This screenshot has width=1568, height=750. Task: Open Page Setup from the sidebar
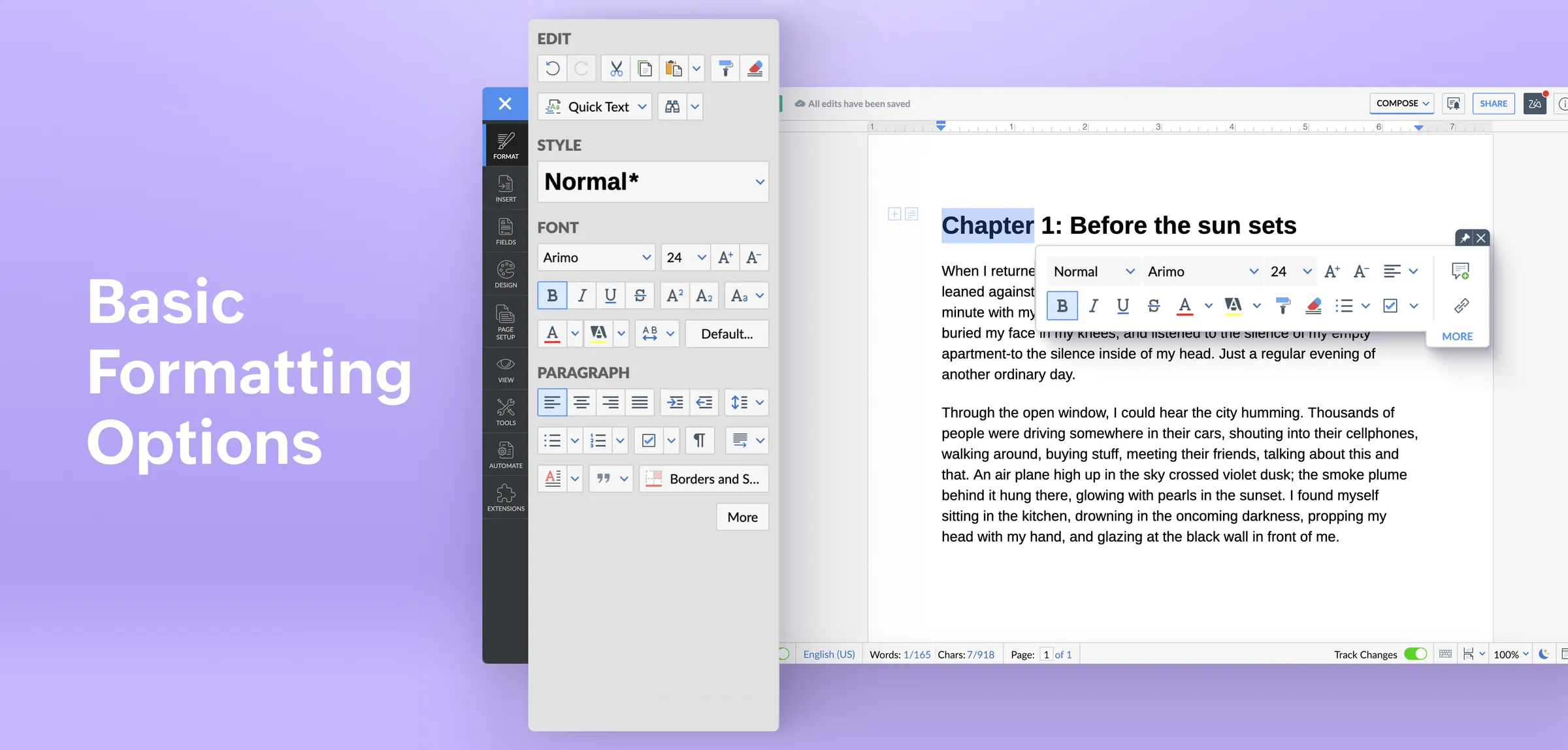505,321
